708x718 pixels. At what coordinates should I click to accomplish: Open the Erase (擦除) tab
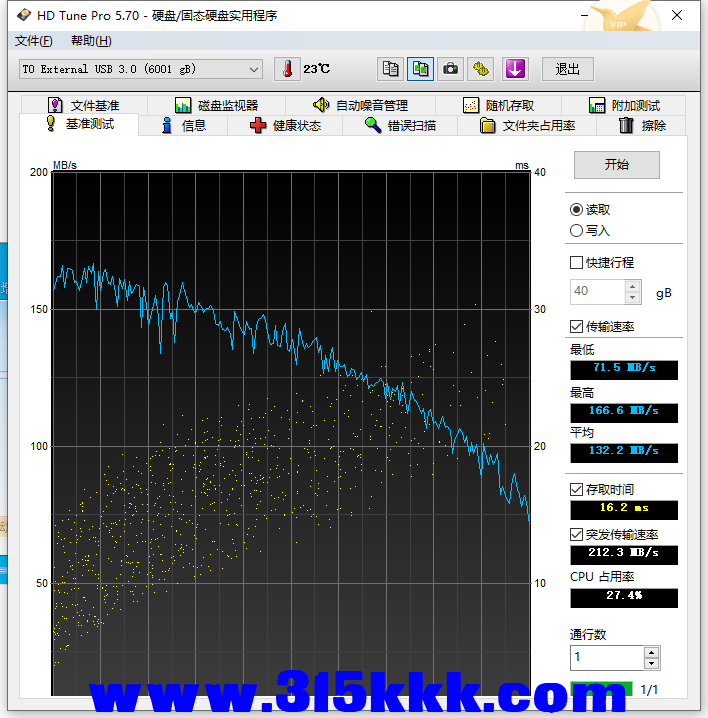pos(641,126)
